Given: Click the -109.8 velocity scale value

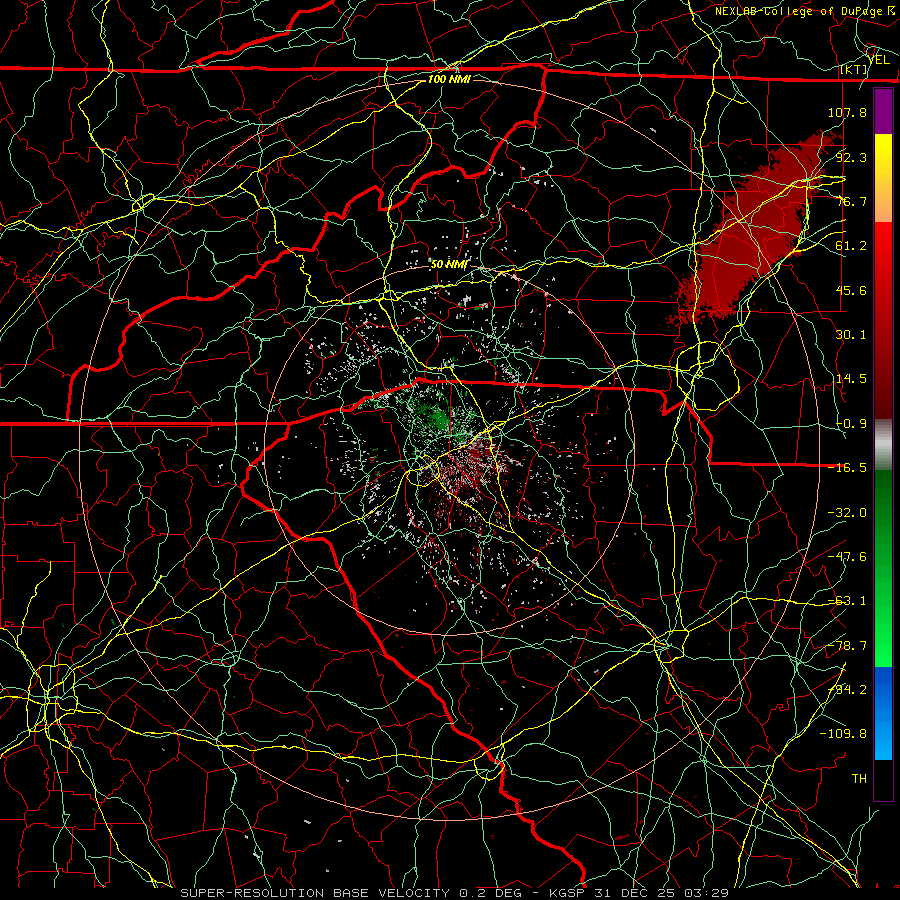Looking at the screenshot, I should (x=843, y=734).
